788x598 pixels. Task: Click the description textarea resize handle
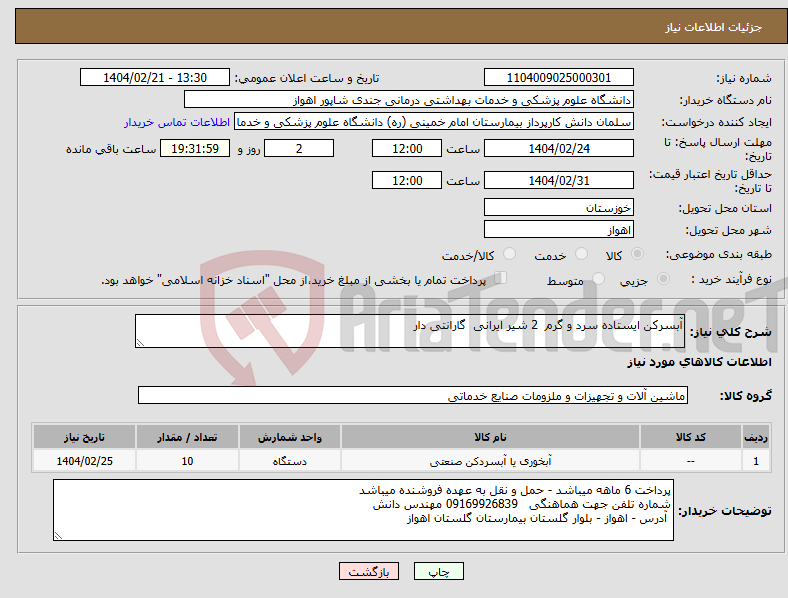[x=140, y=343]
